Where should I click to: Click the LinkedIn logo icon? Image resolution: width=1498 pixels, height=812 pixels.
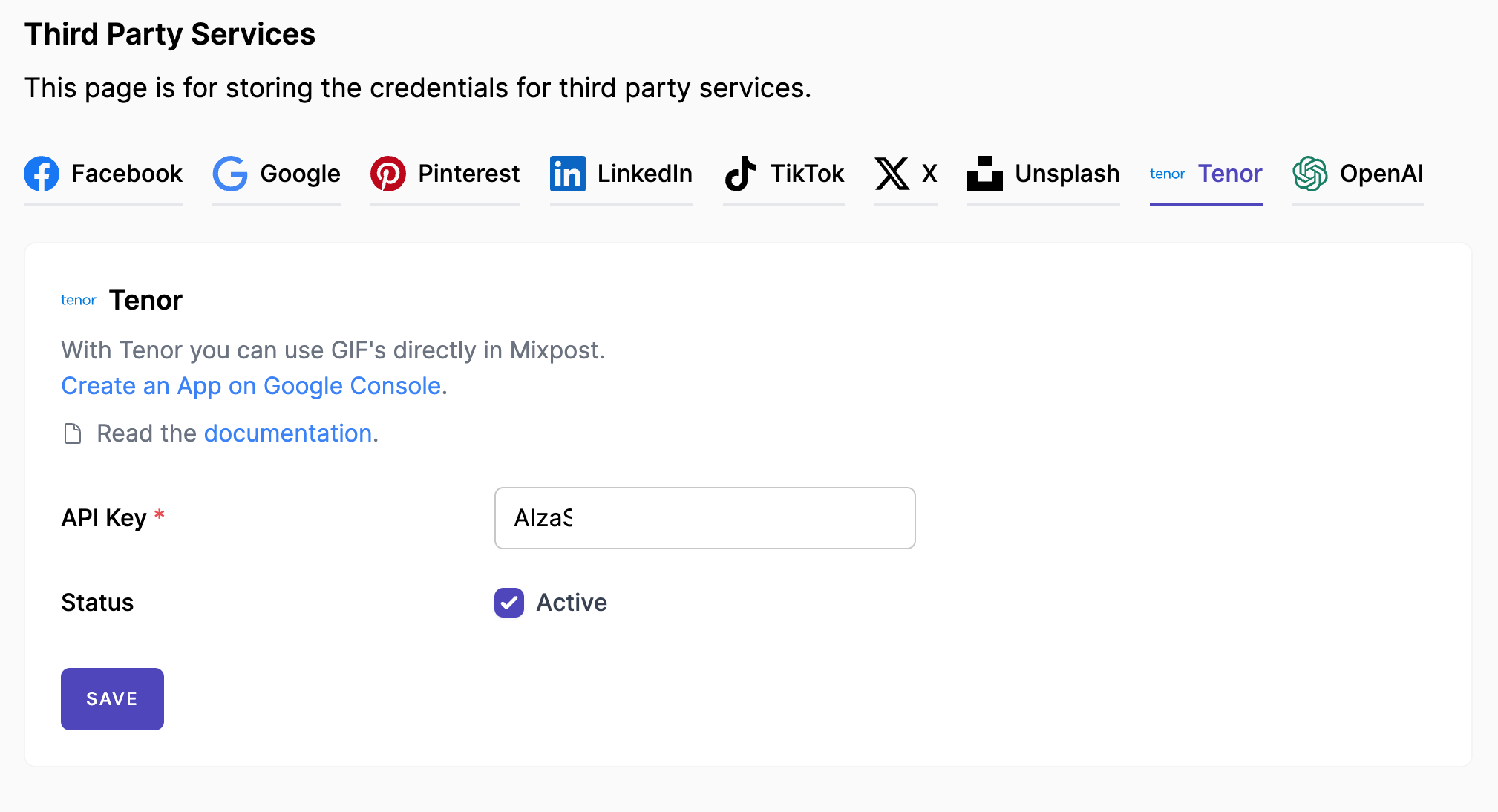click(x=568, y=174)
